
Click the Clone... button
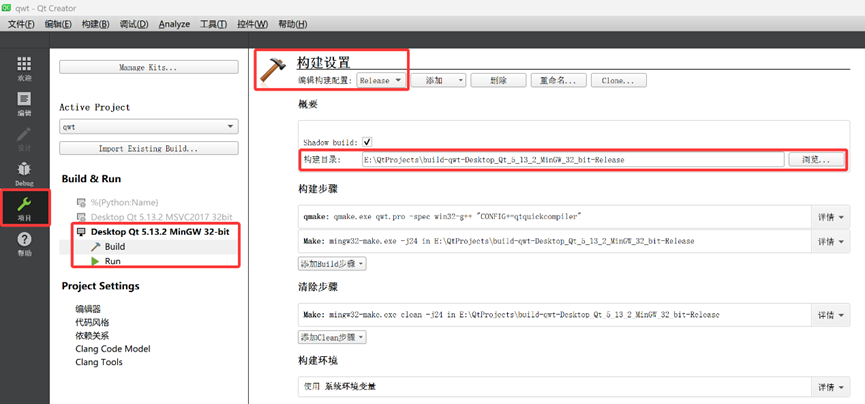pyautogui.click(x=618, y=81)
